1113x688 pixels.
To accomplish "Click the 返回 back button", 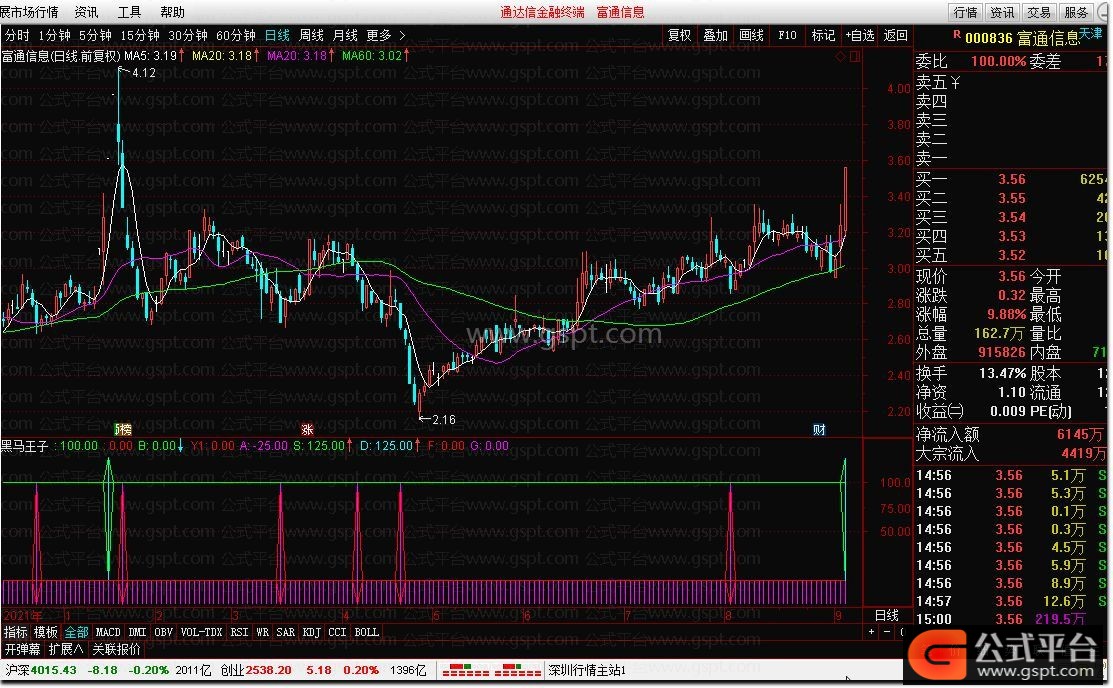I will click(896, 36).
